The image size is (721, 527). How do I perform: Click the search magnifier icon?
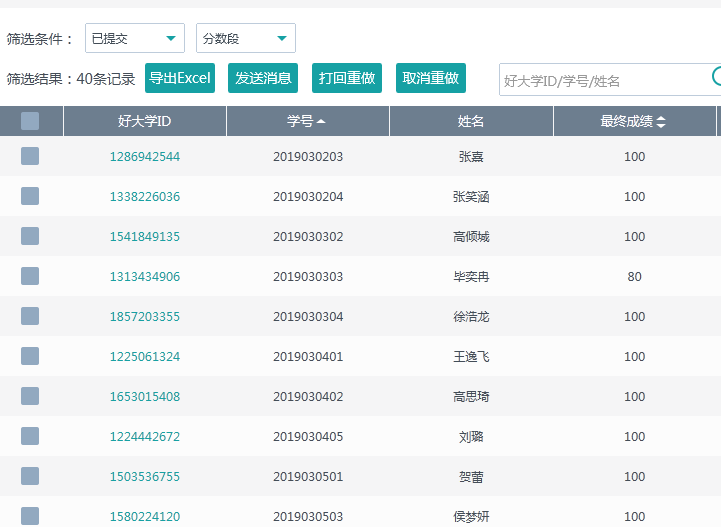(x=716, y=76)
